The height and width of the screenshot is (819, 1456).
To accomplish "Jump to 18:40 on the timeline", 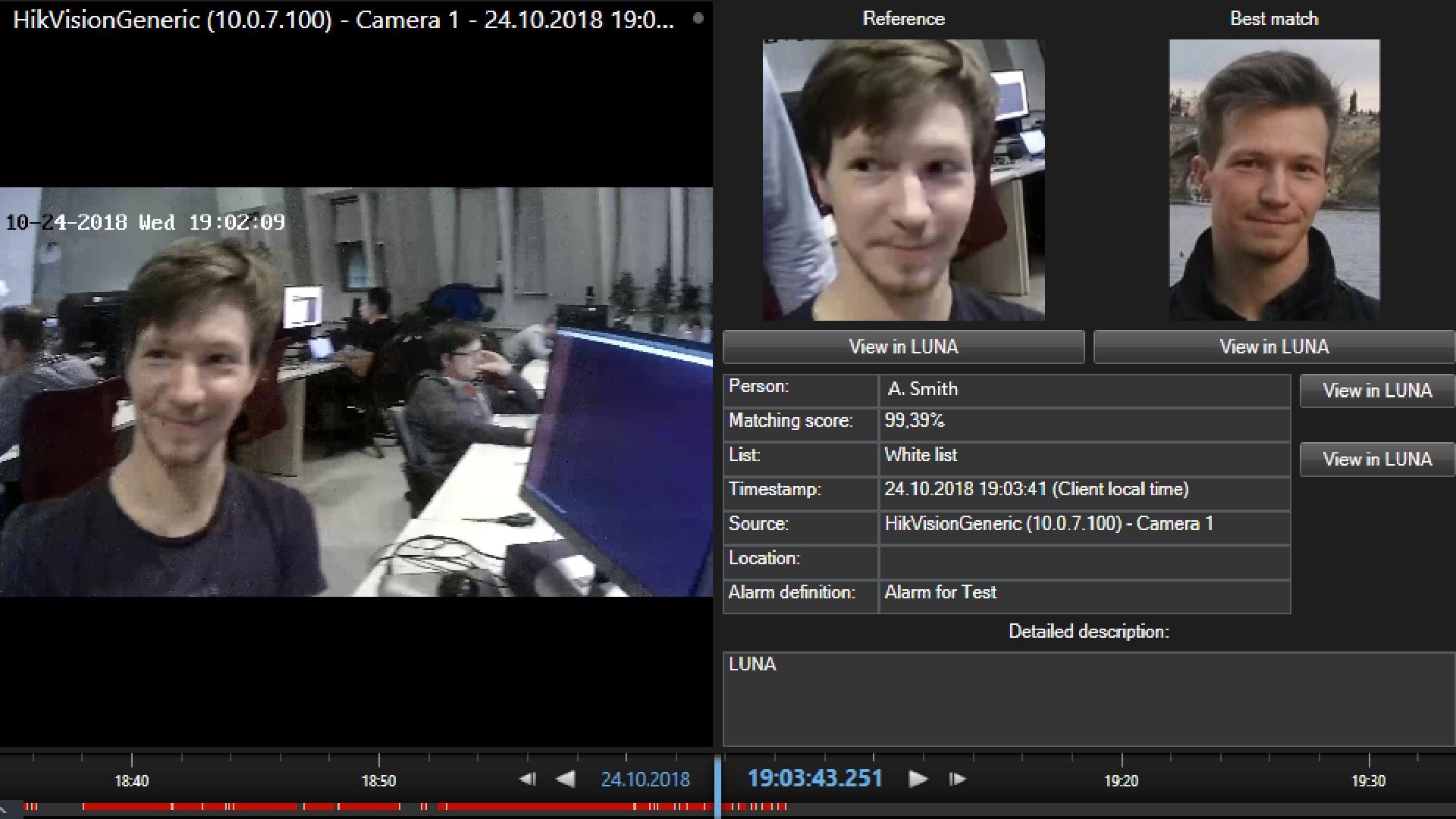I will [x=132, y=780].
